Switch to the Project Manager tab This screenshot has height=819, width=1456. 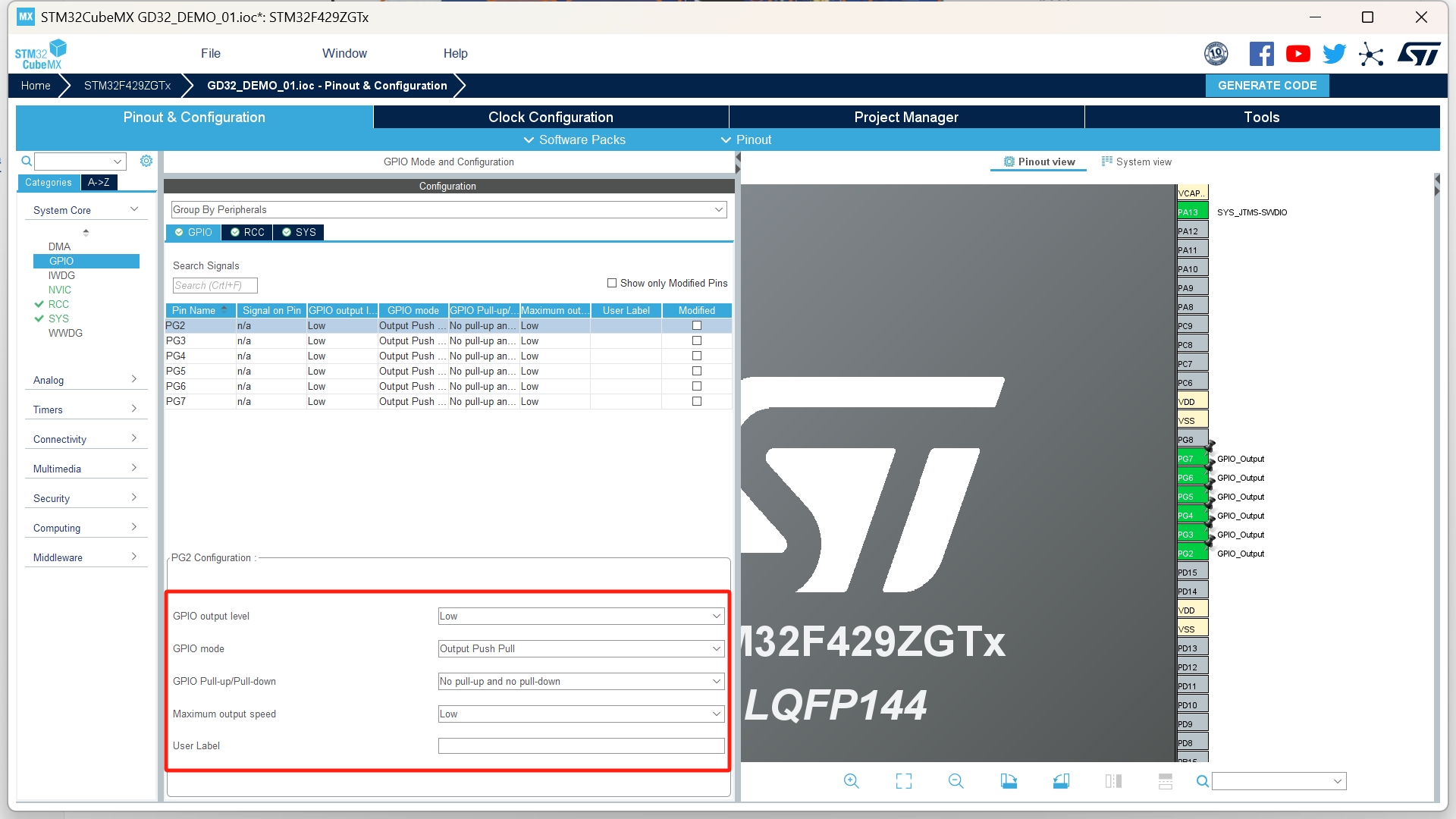tap(906, 117)
